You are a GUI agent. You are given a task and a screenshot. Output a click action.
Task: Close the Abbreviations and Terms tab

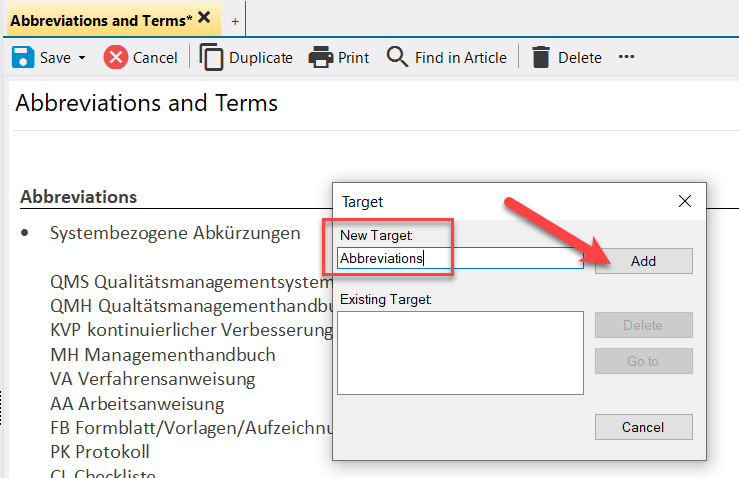click(x=204, y=18)
